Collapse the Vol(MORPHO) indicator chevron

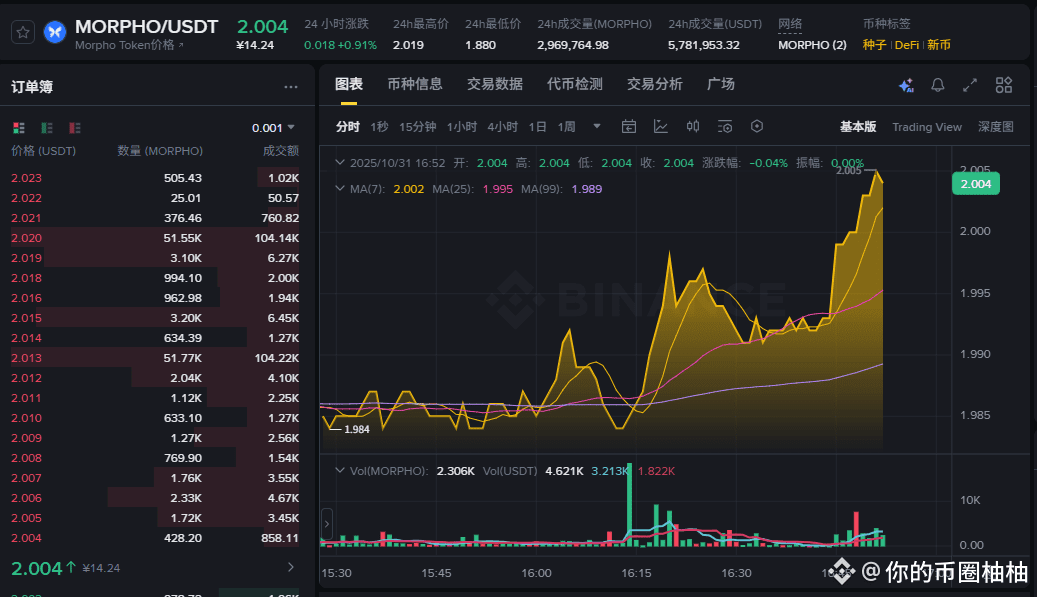pos(340,471)
